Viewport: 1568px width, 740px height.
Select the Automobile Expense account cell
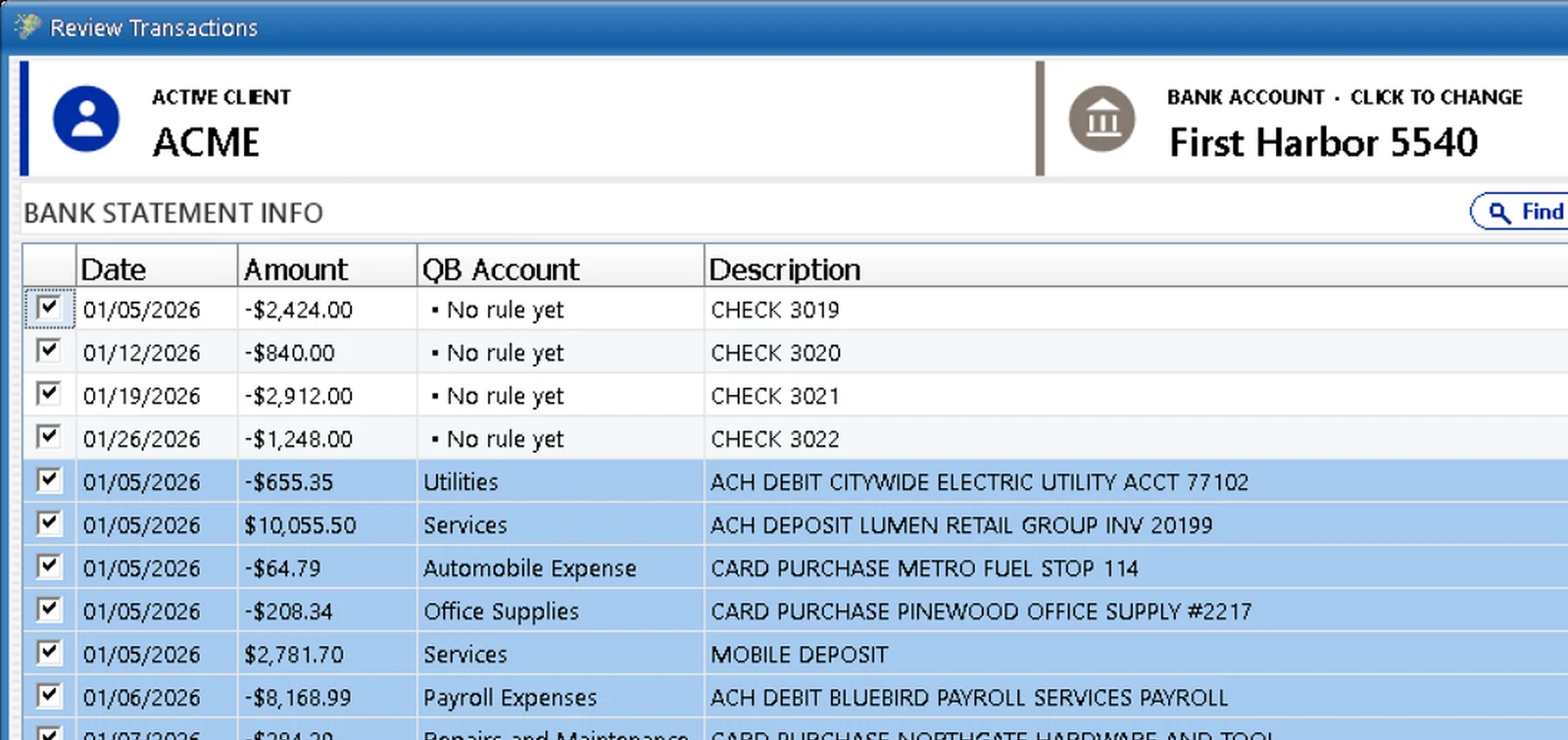tap(561, 568)
